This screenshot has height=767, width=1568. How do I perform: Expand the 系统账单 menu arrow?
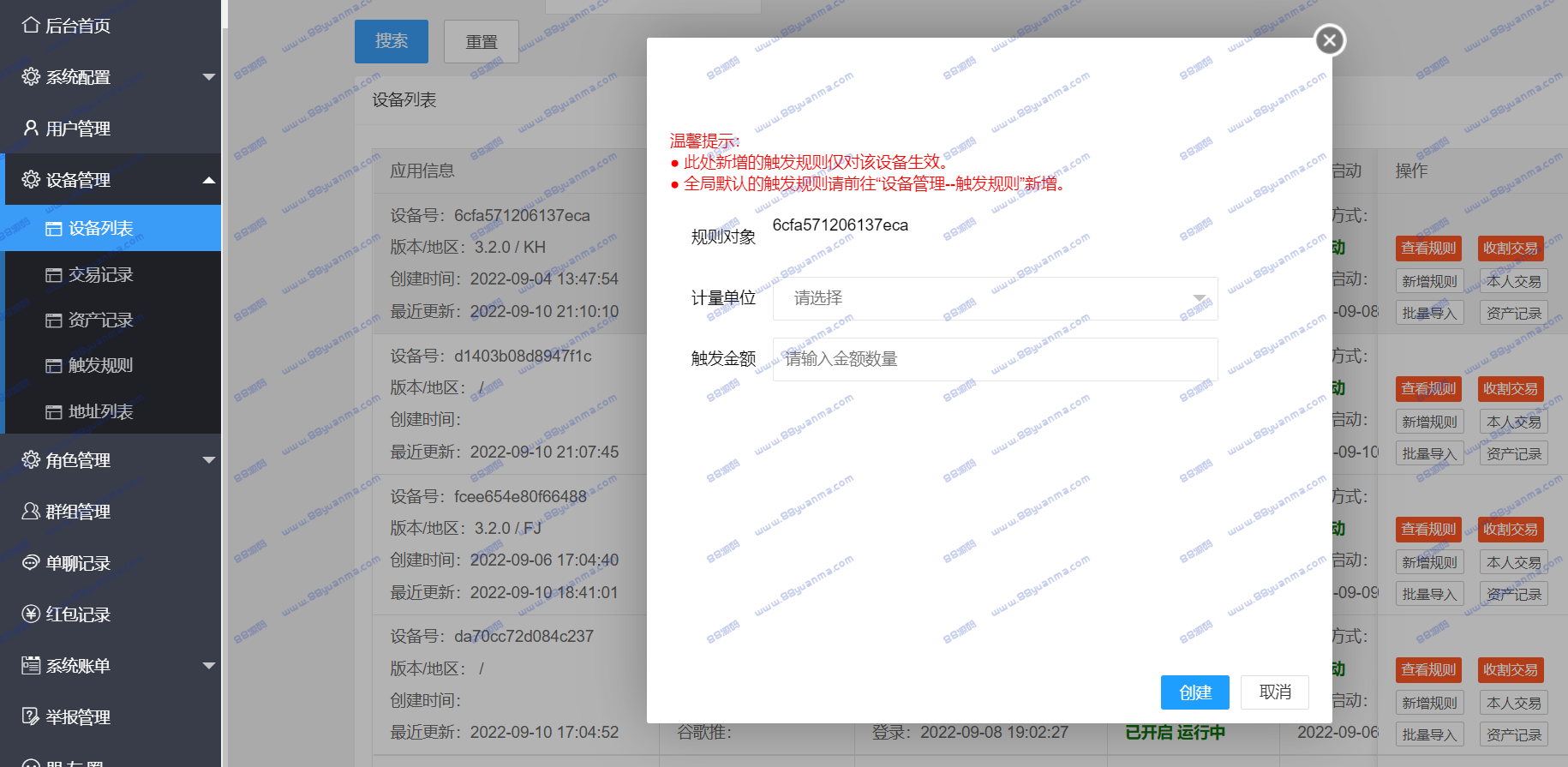[208, 666]
